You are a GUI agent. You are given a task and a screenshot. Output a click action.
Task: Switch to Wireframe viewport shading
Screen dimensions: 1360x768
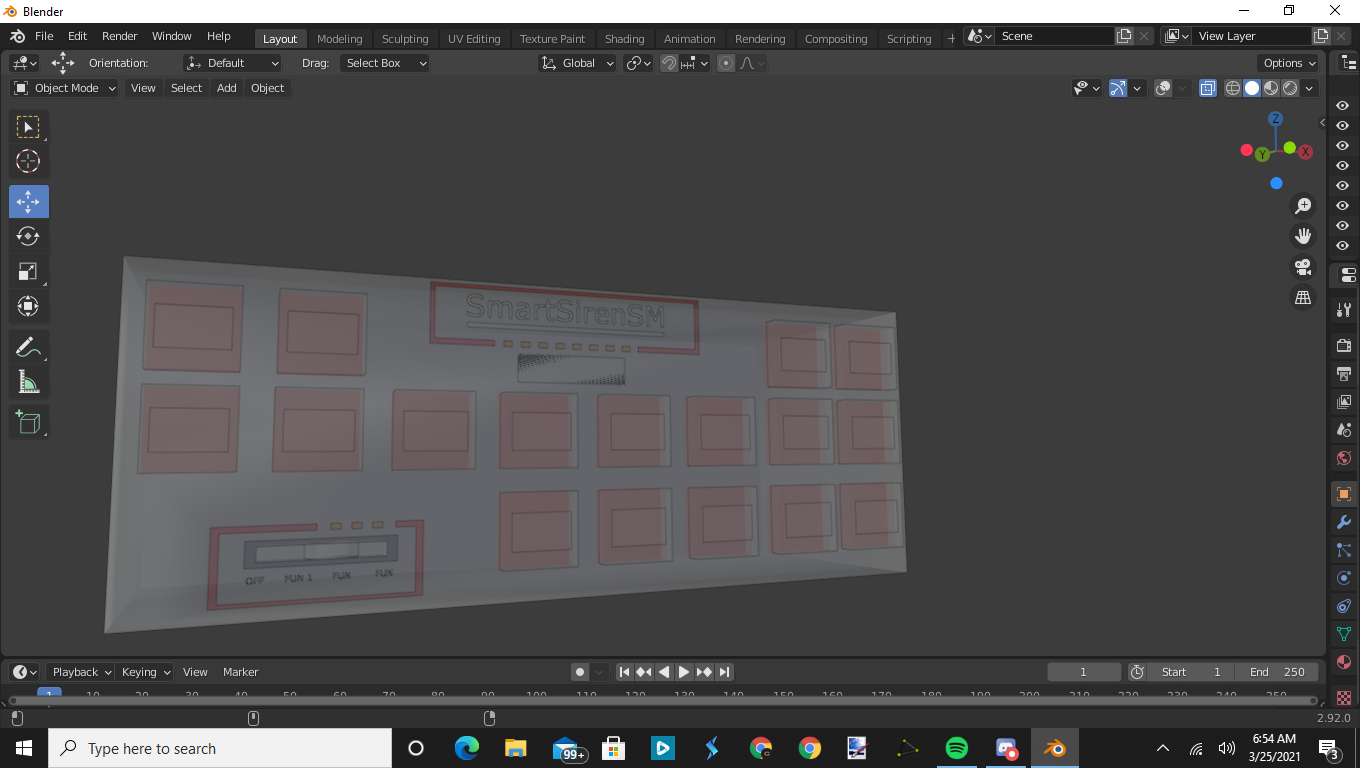(1233, 88)
